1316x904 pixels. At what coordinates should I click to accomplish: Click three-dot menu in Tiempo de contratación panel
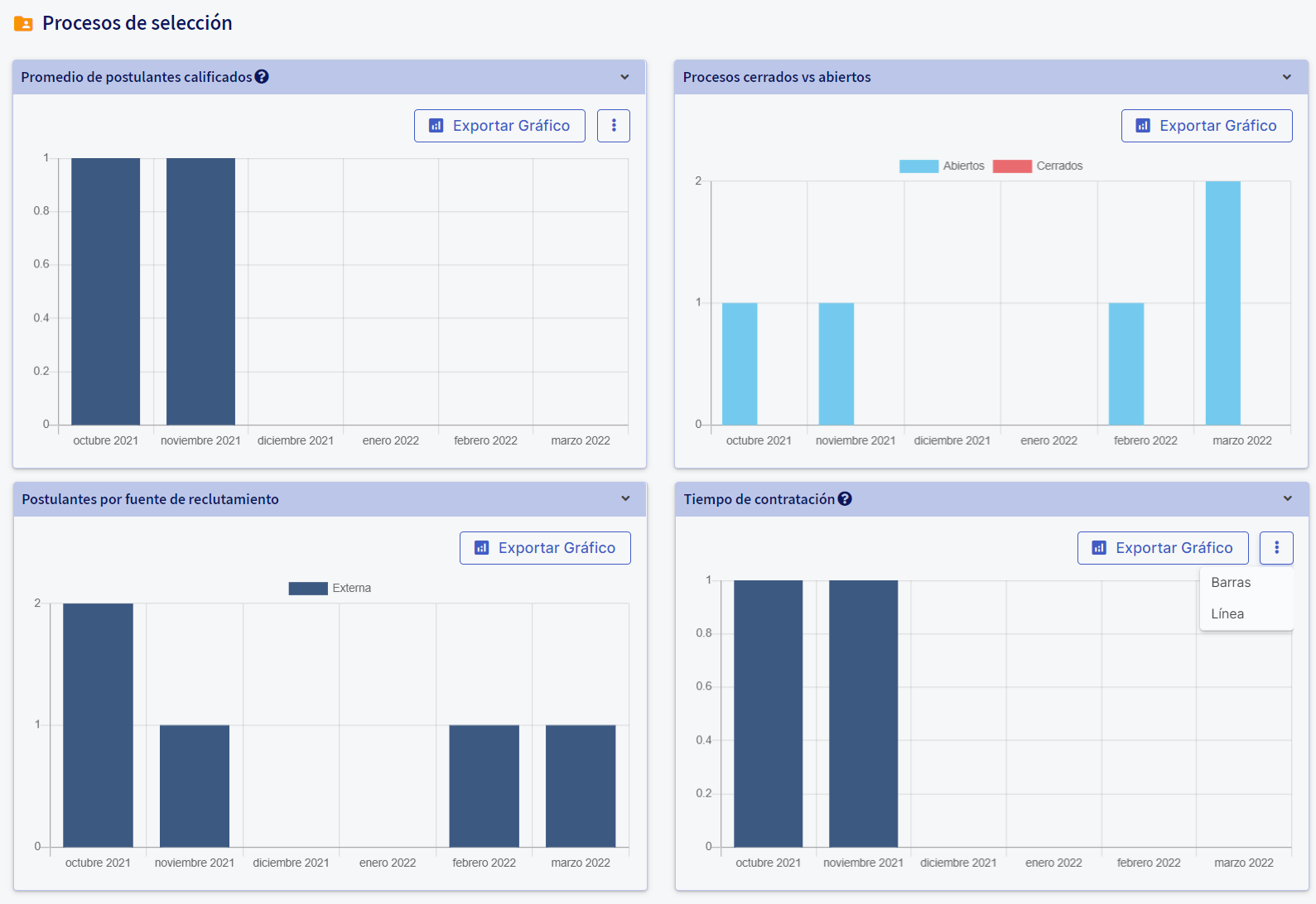click(x=1276, y=548)
